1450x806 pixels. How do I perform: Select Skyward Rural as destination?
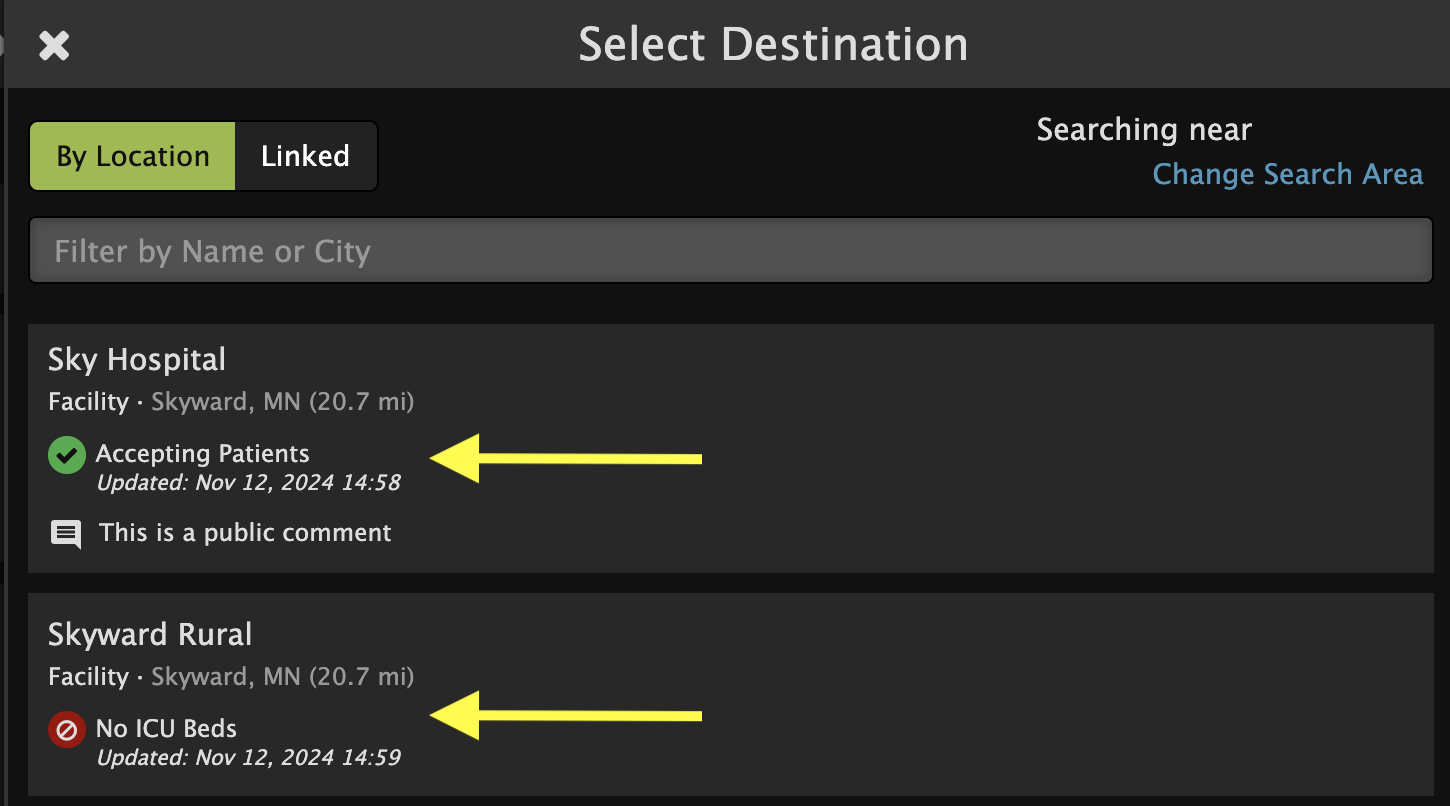pos(731,694)
